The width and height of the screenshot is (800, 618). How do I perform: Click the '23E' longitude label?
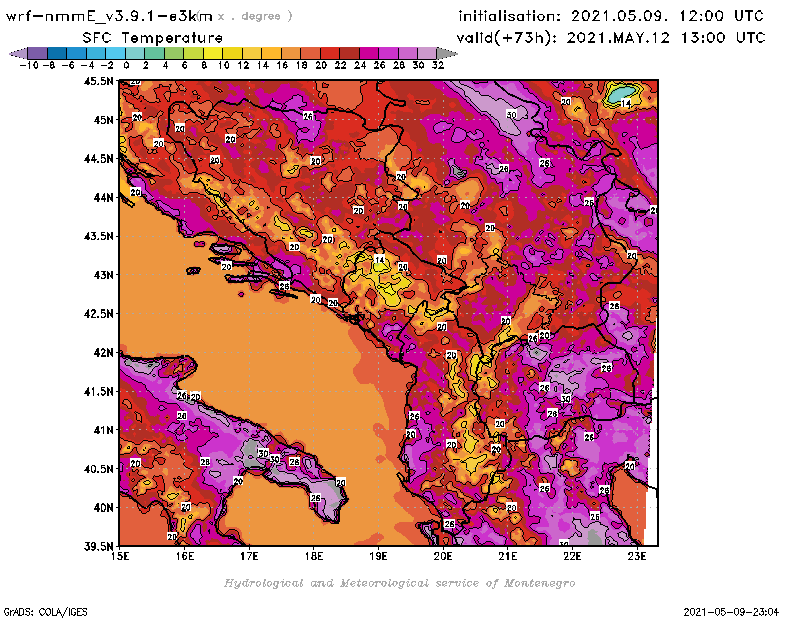click(637, 556)
